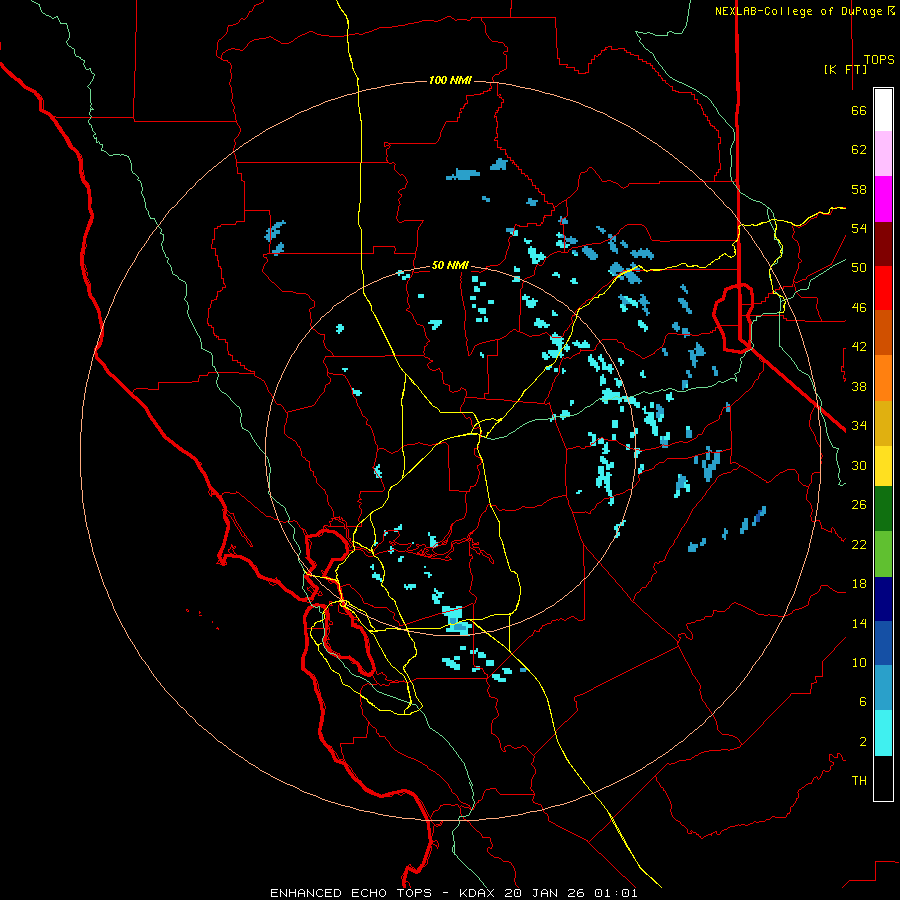
Task: Click the 30 legend value label
Action: (x=859, y=465)
